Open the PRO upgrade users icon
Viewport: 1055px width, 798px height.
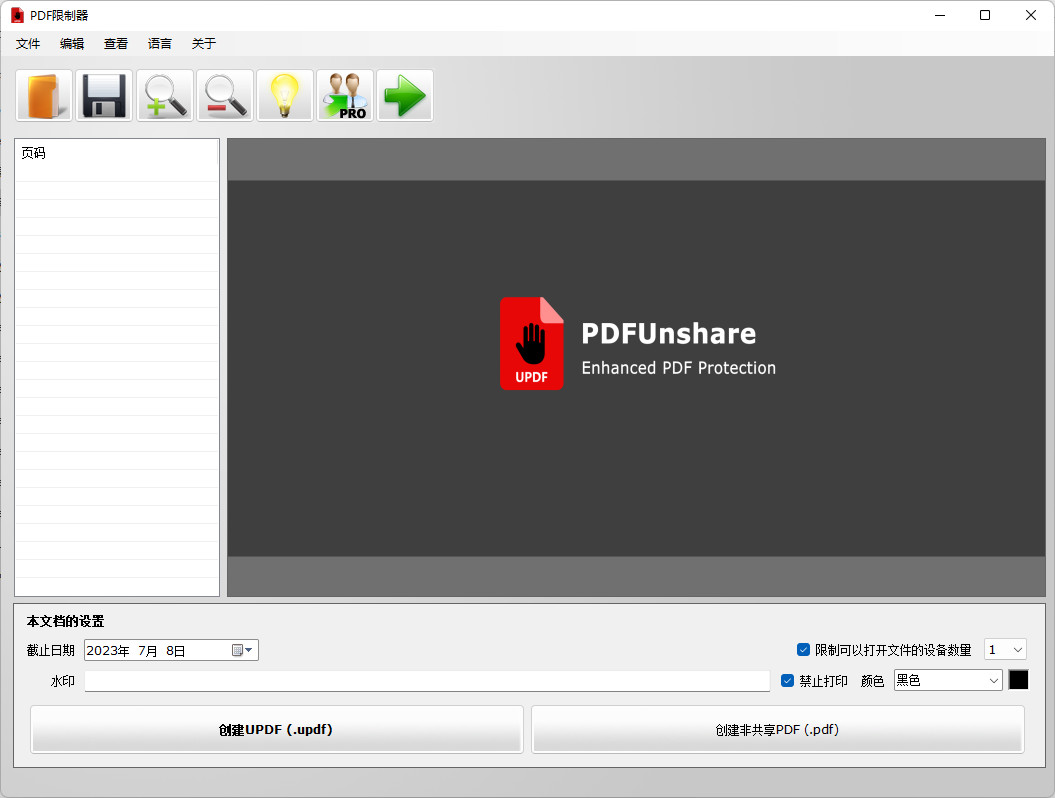[345, 96]
